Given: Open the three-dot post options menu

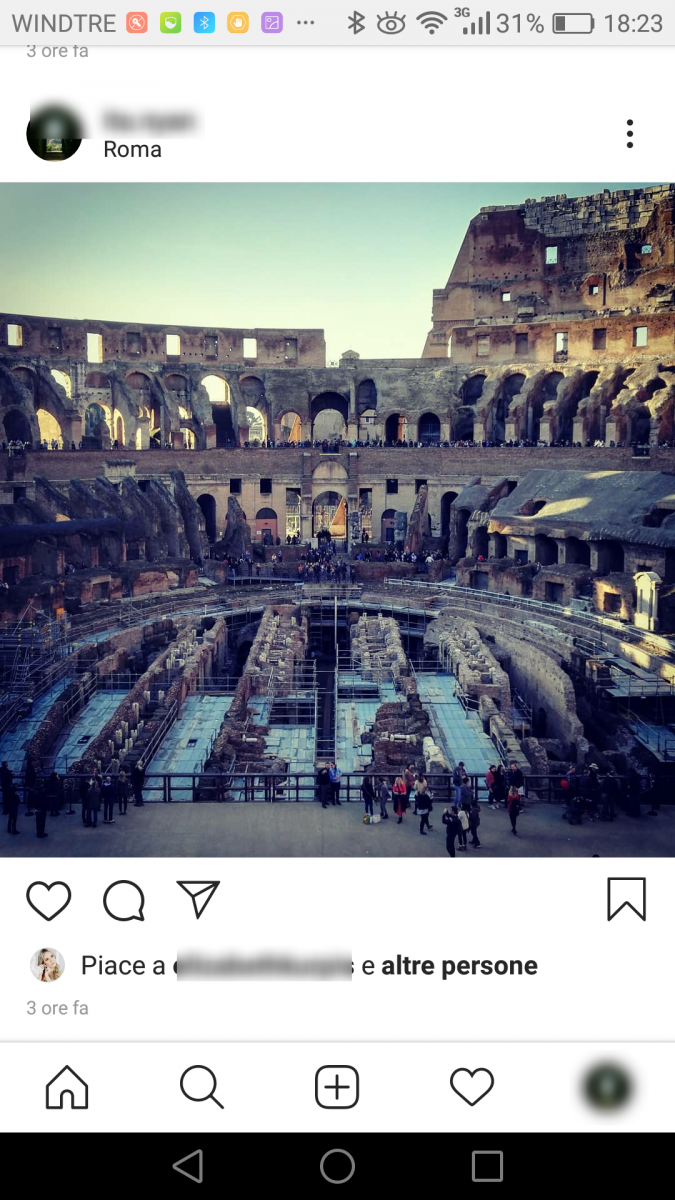Looking at the screenshot, I should pyautogui.click(x=630, y=134).
